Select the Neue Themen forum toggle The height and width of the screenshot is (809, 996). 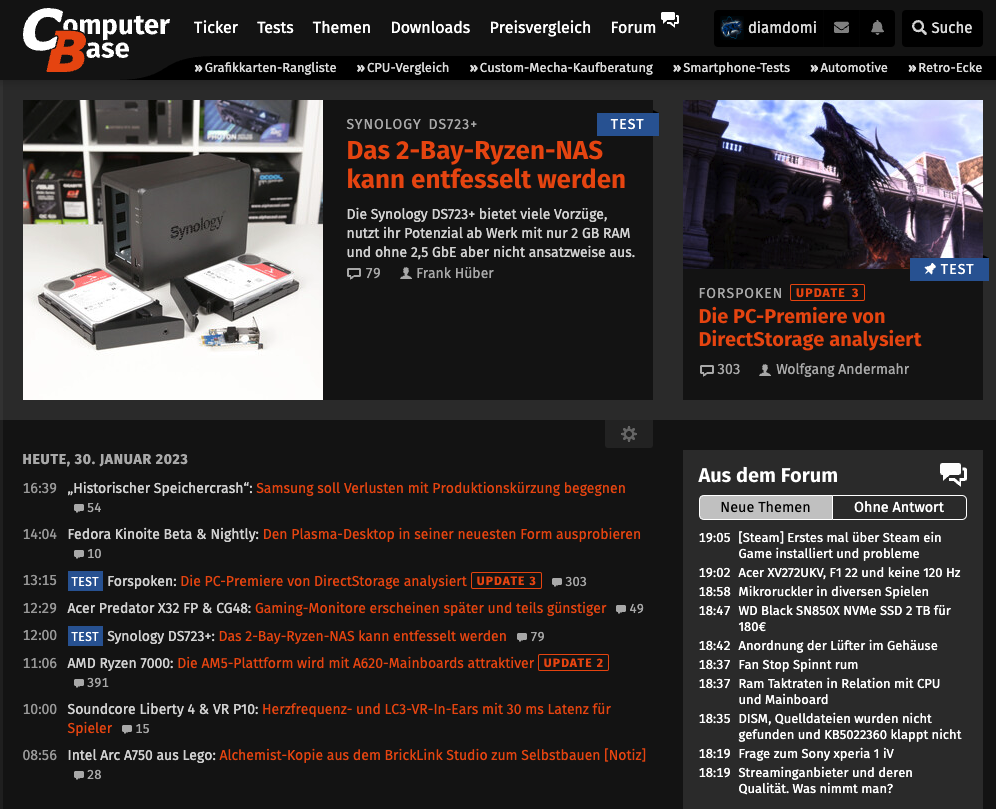pyautogui.click(x=765, y=507)
